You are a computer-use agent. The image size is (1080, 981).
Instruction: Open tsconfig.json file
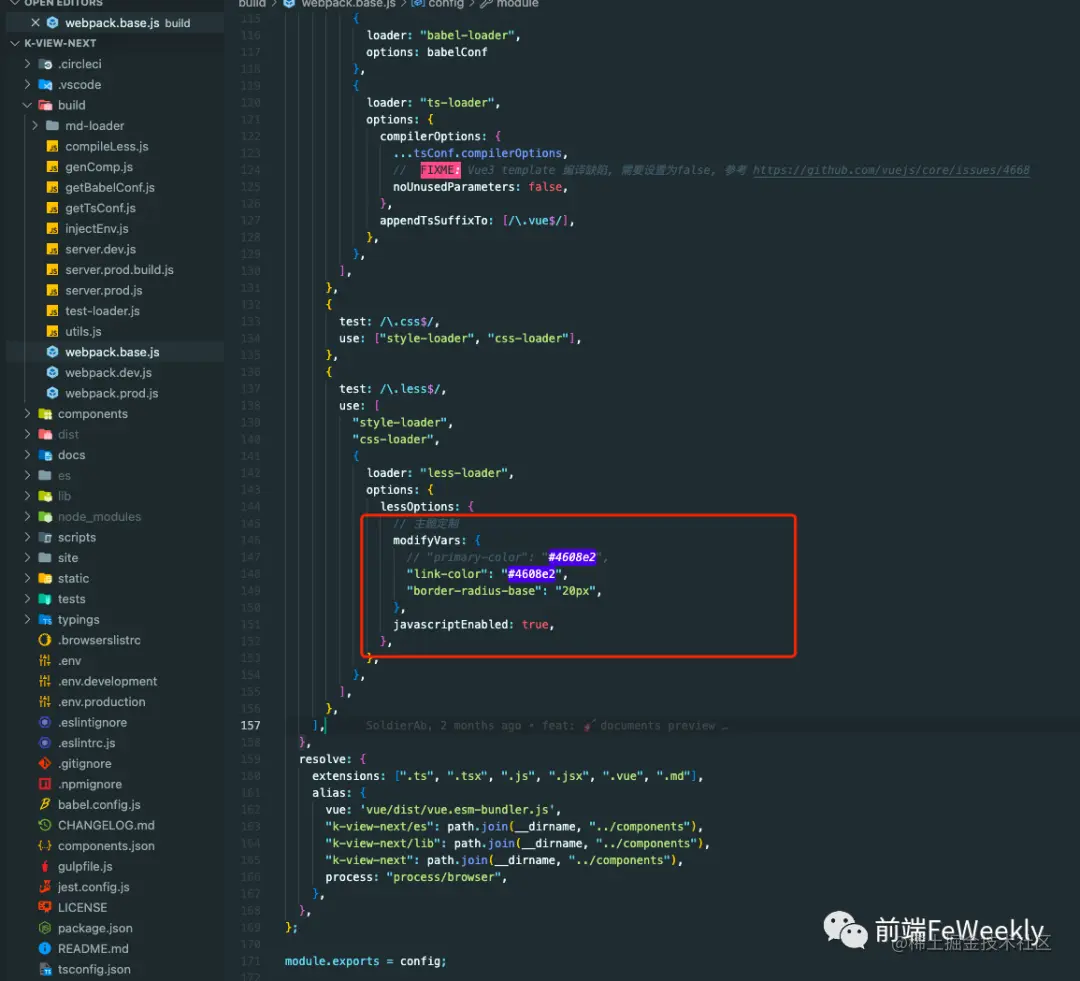click(x=94, y=969)
